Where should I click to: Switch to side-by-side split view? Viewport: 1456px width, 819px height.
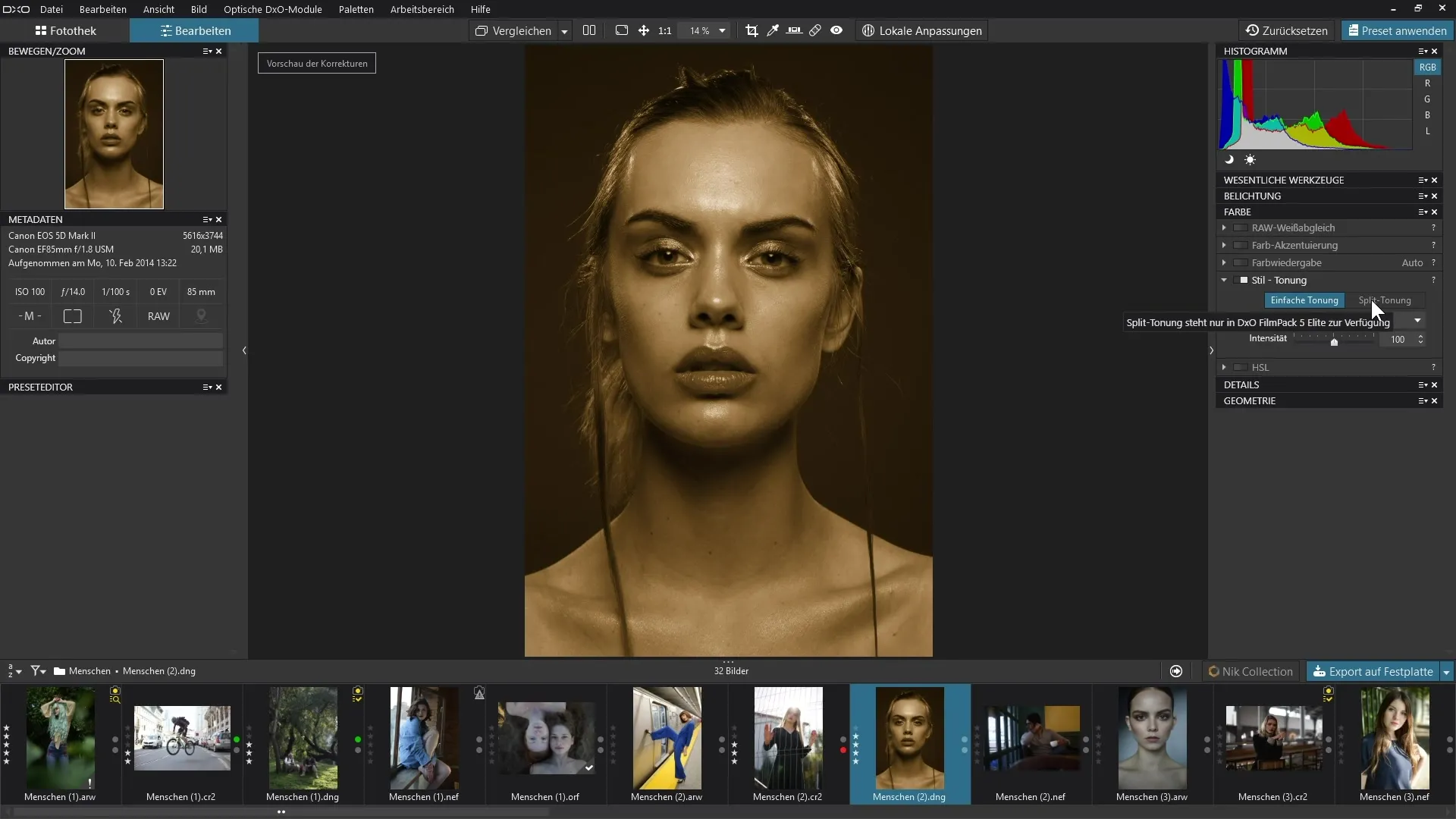tap(589, 30)
